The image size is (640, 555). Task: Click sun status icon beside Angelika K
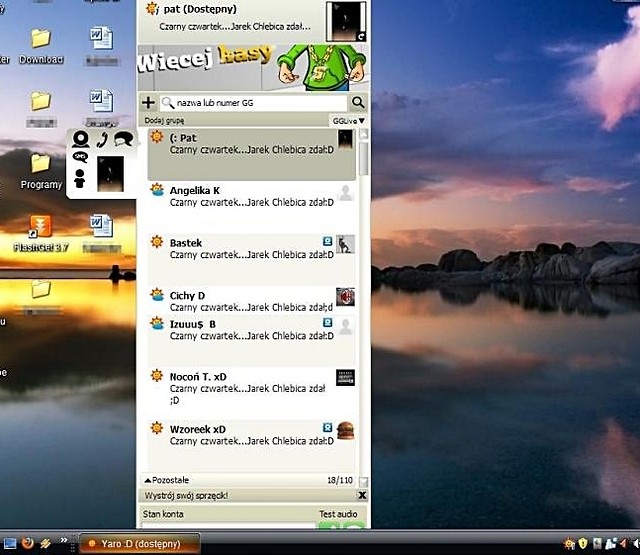[157, 190]
